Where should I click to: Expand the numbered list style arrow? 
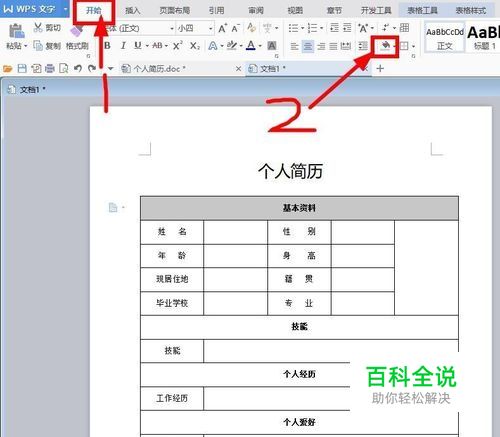coord(321,28)
